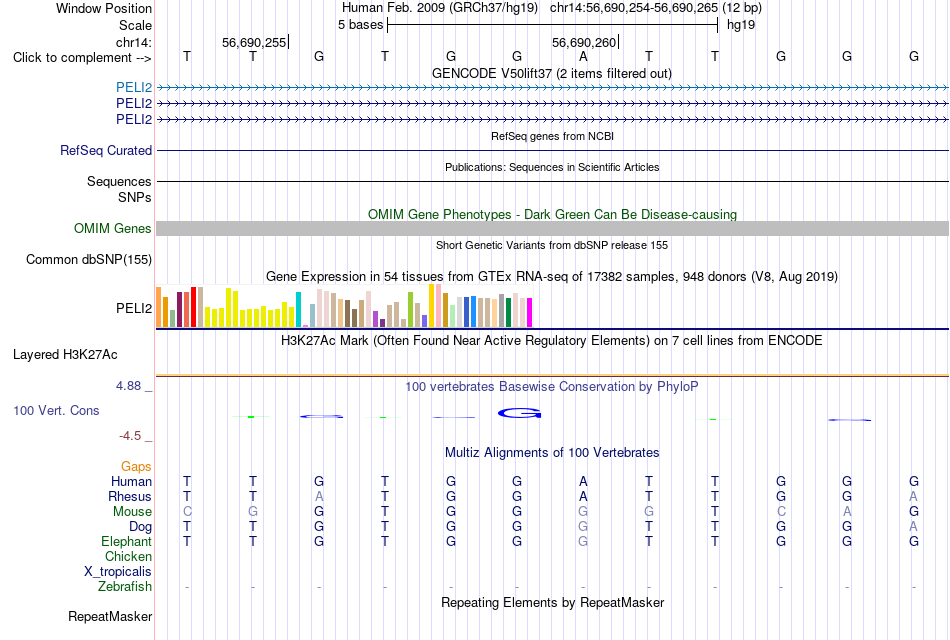The width and height of the screenshot is (950, 640).
Task: Click the green "OMIM Gene Phenotypes" track title
Action: (x=552, y=215)
